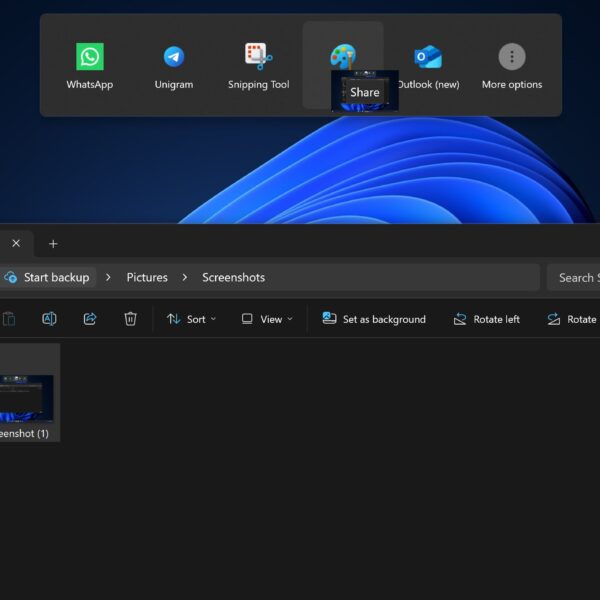
Task: Pick Outlook (new) as share target
Action: click(x=428, y=66)
